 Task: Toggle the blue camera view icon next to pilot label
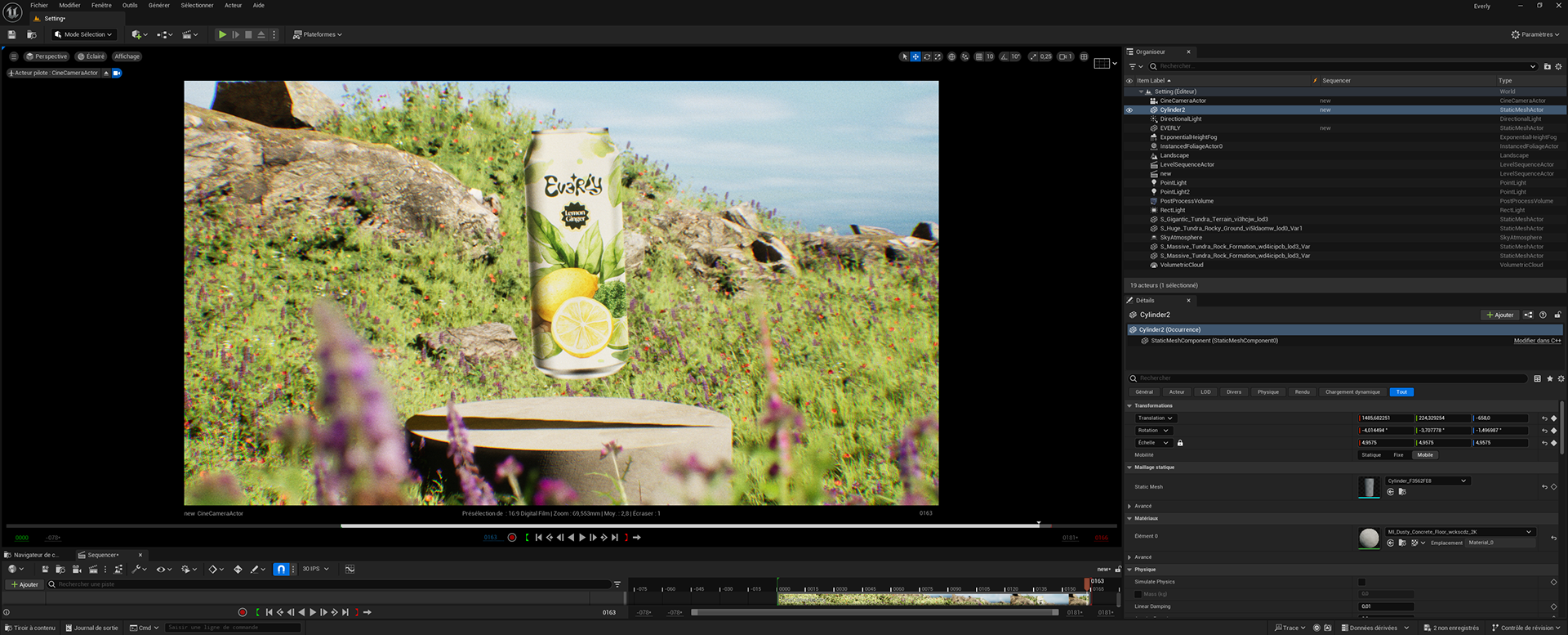[117, 73]
